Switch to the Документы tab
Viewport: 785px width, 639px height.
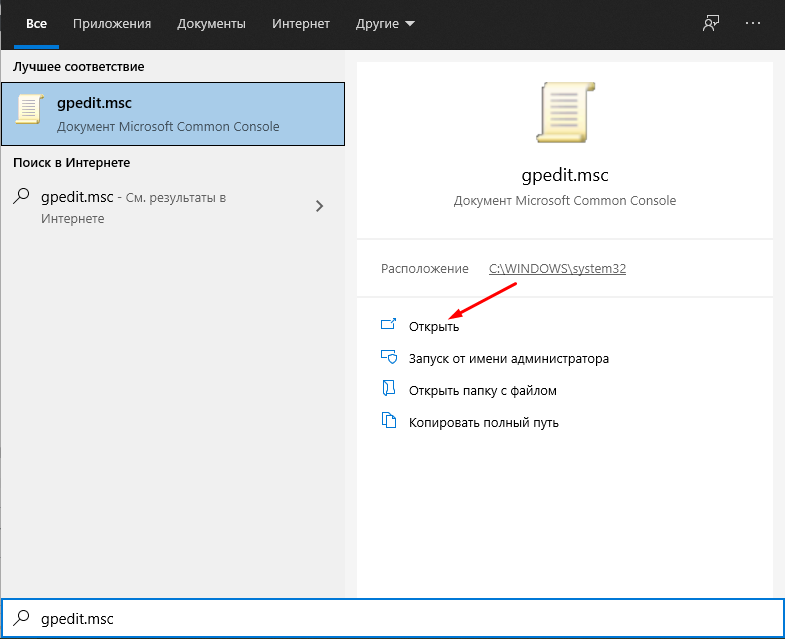(211, 24)
